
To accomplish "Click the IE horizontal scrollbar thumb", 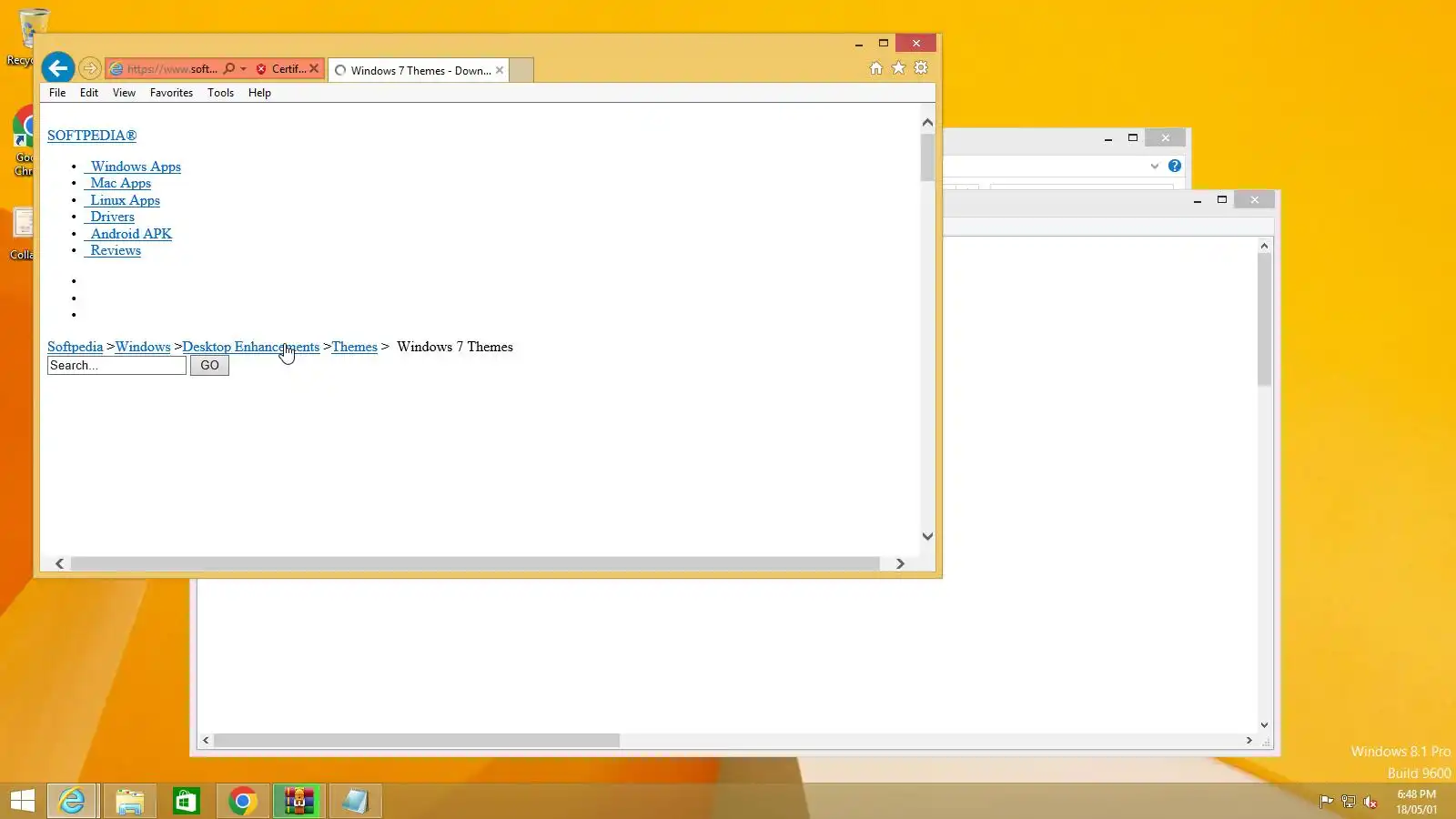I will click(x=475, y=564).
